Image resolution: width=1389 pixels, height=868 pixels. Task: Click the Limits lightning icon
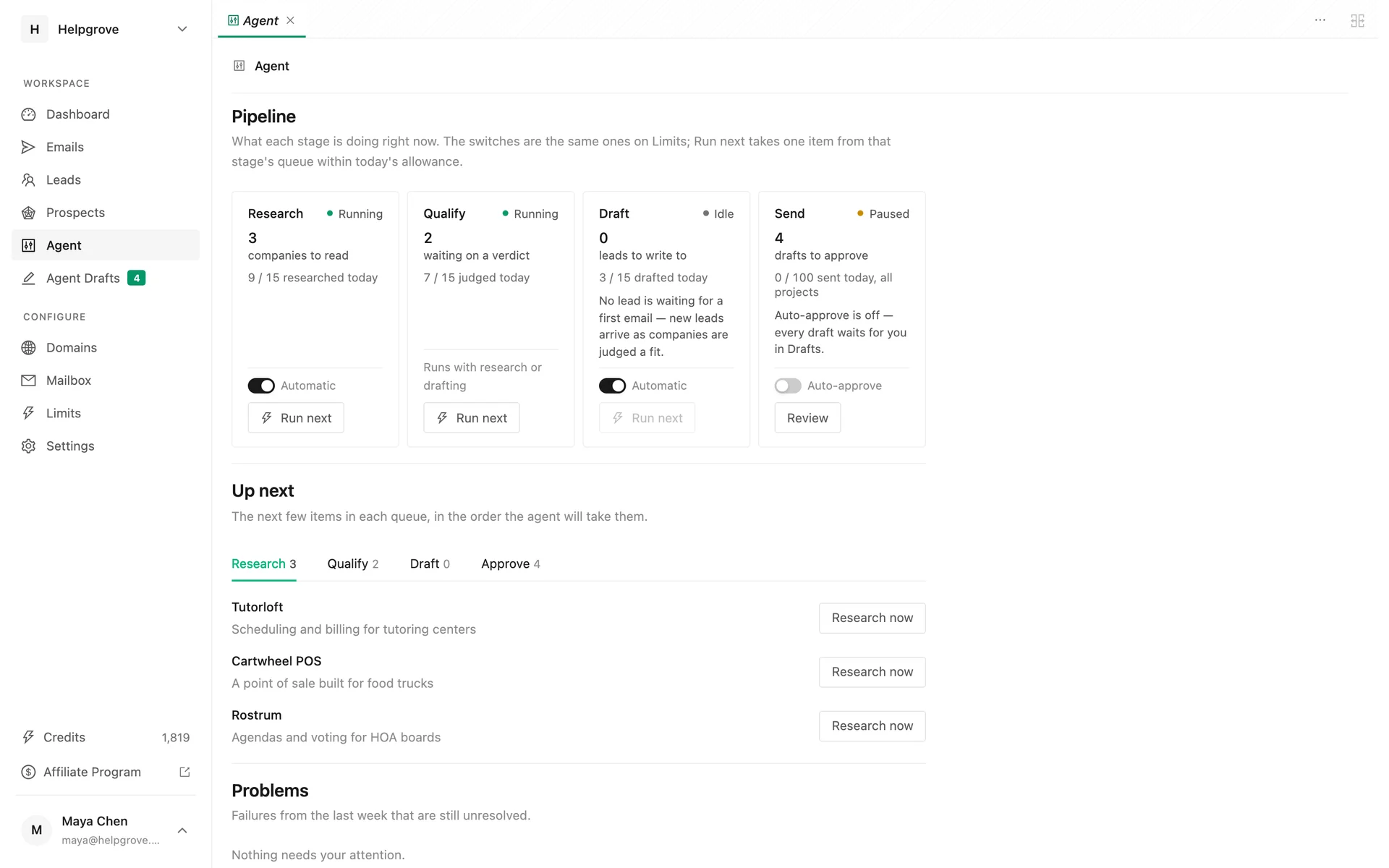pyautogui.click(x=28, y=413)
